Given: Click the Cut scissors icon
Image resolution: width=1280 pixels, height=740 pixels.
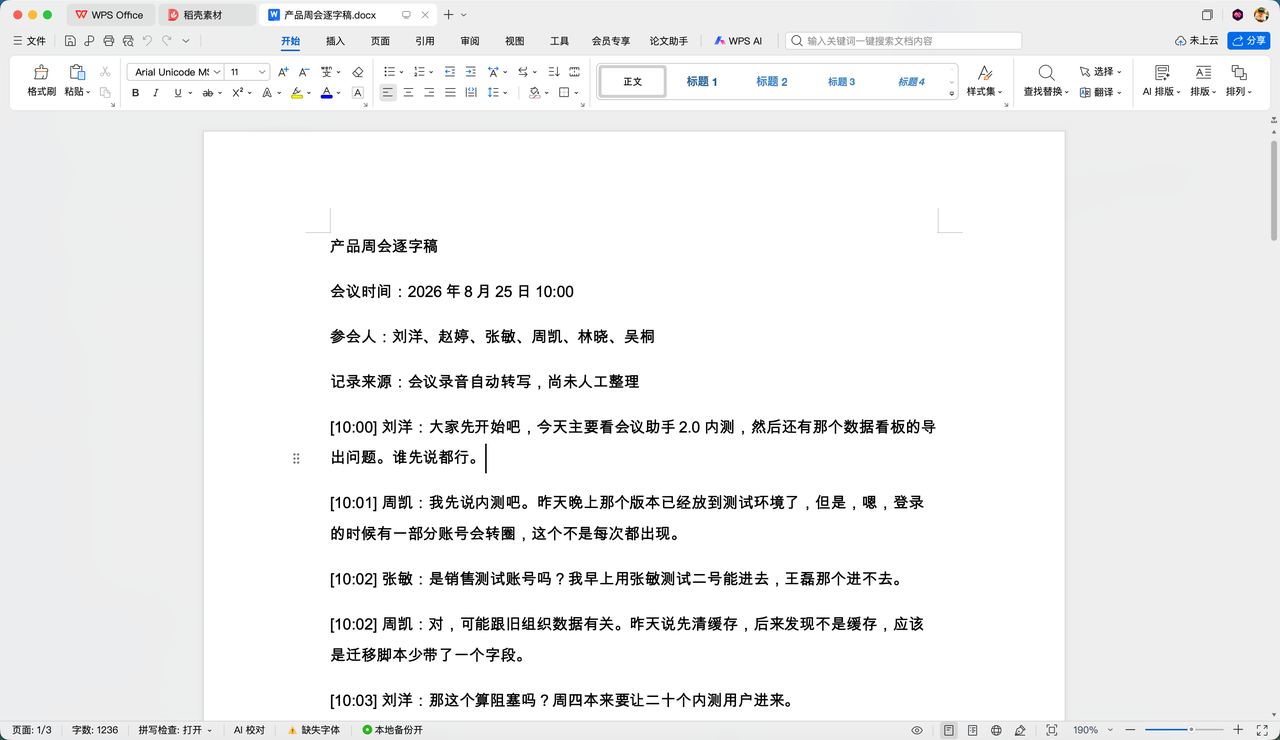Looking at the screenshot, I should tap(105, 72).
